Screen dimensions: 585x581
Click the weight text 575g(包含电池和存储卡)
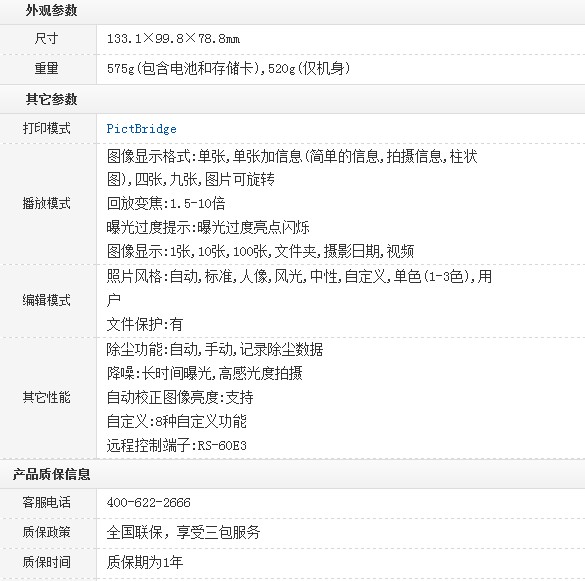183,69
